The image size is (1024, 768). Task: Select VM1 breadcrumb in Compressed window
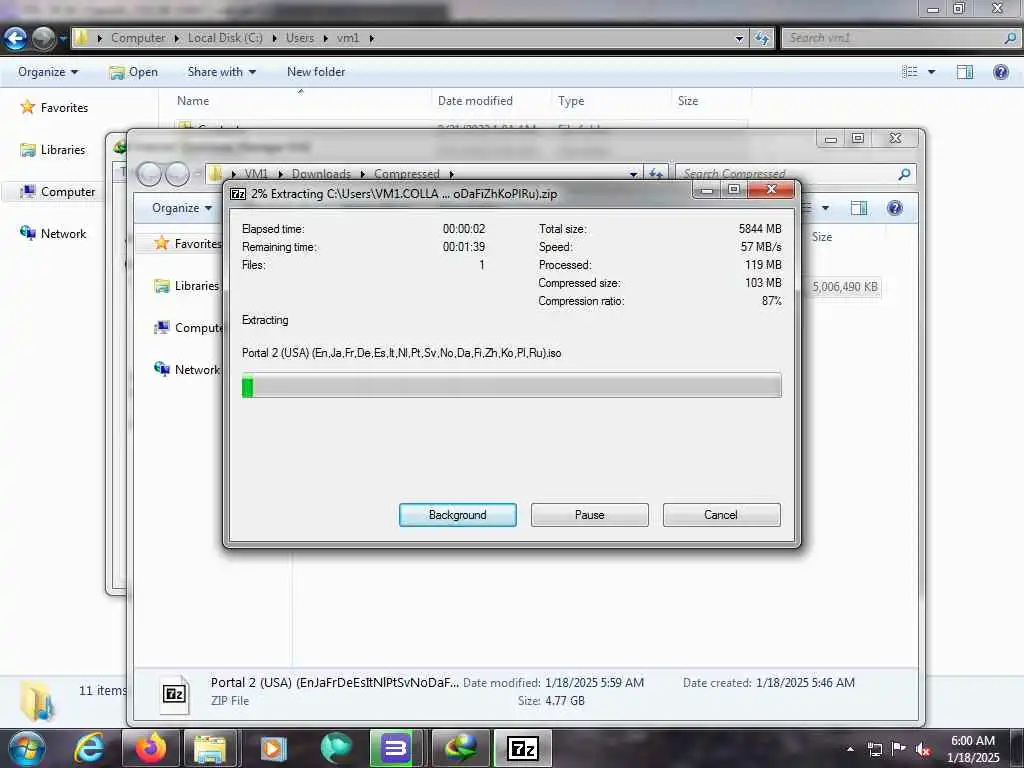click(257, 174)
